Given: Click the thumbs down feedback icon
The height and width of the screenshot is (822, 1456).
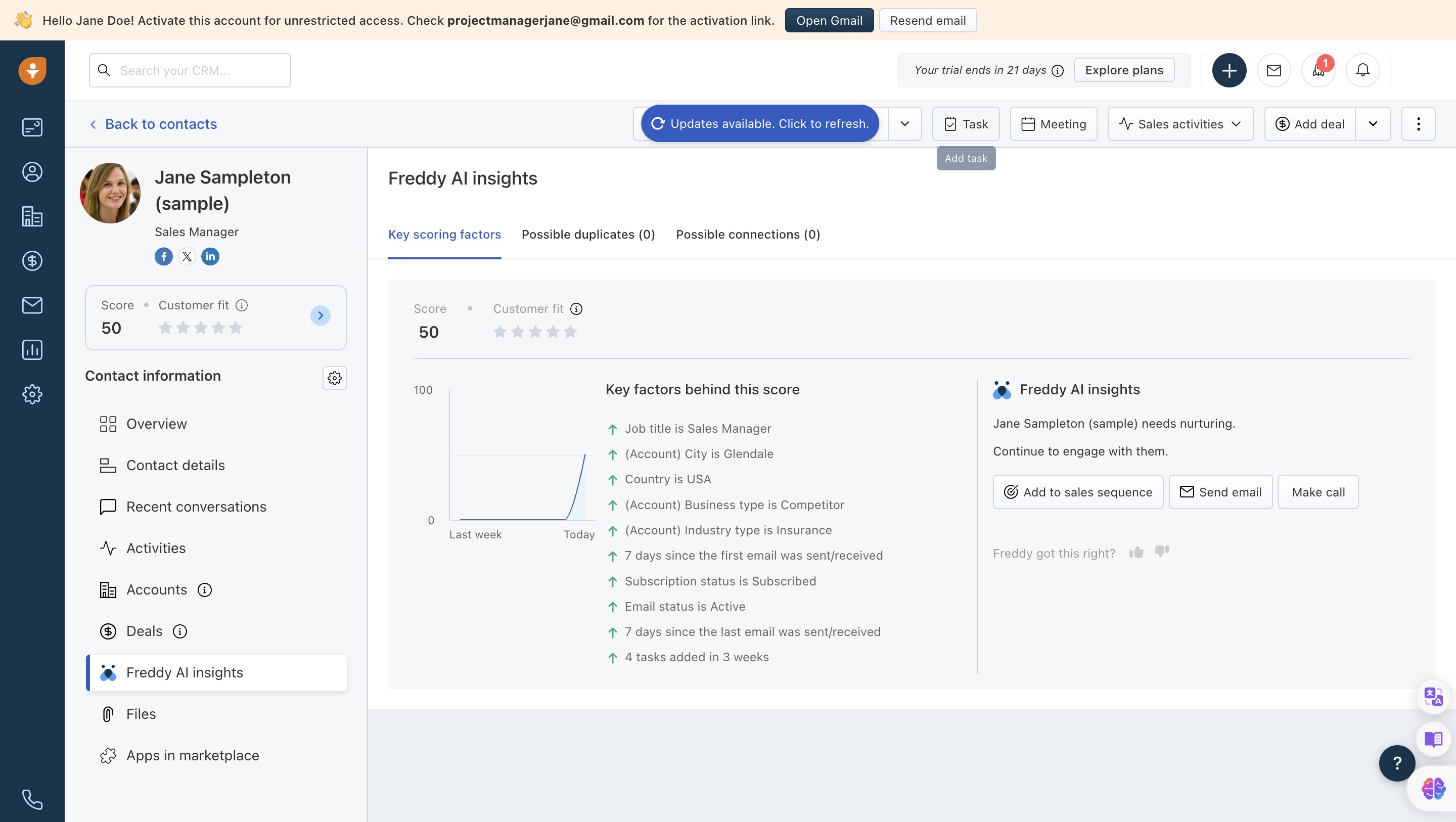Looking at the screenshot, I should [1162, 551].
